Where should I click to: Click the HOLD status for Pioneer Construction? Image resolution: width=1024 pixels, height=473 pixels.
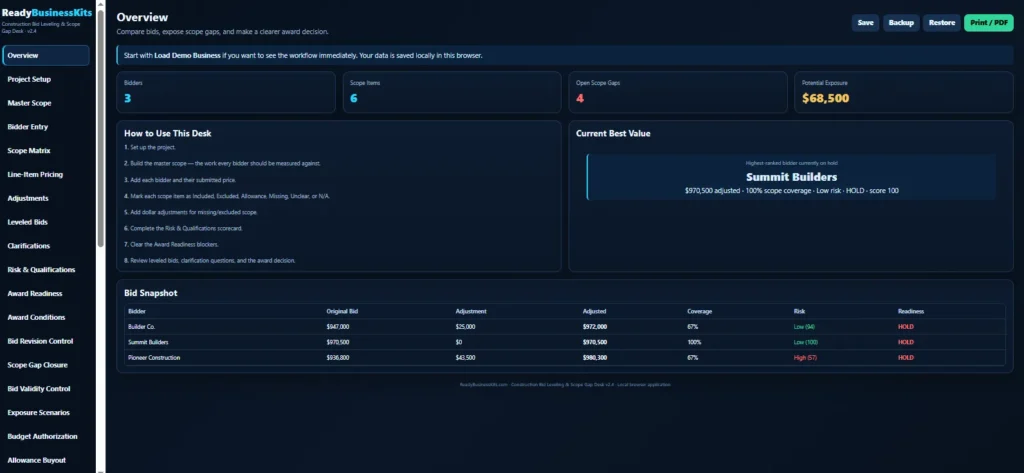[906, 358]
